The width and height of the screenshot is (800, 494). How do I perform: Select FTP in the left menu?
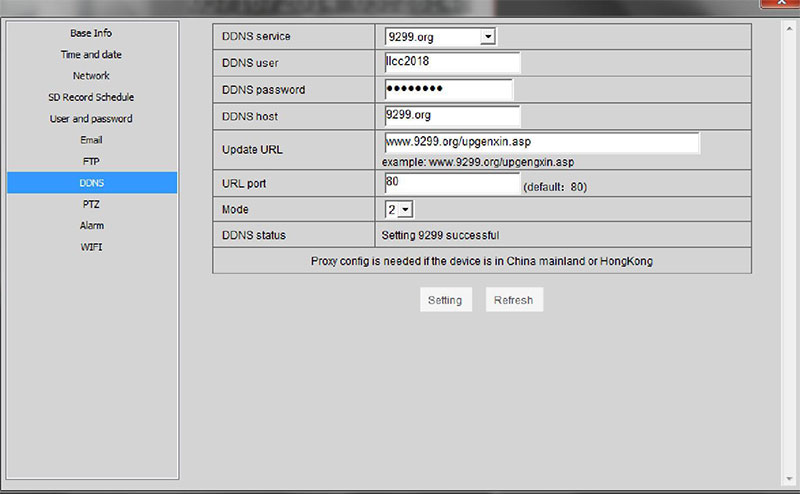[x=91, y=161]
